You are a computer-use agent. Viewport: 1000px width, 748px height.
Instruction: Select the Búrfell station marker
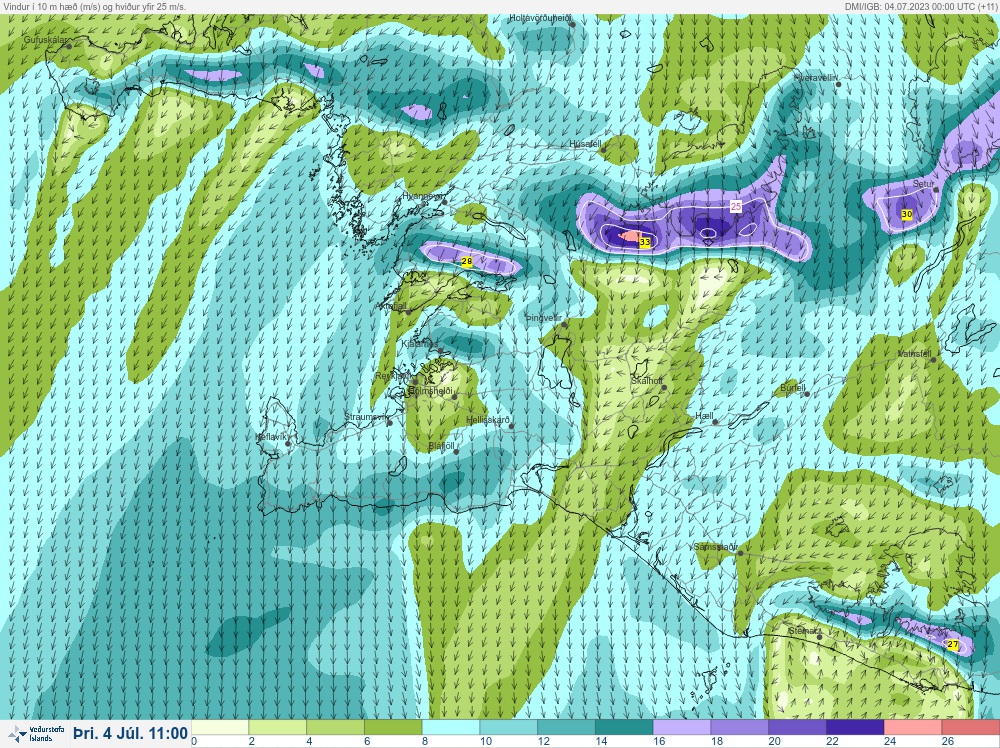[x=807, y=393]
